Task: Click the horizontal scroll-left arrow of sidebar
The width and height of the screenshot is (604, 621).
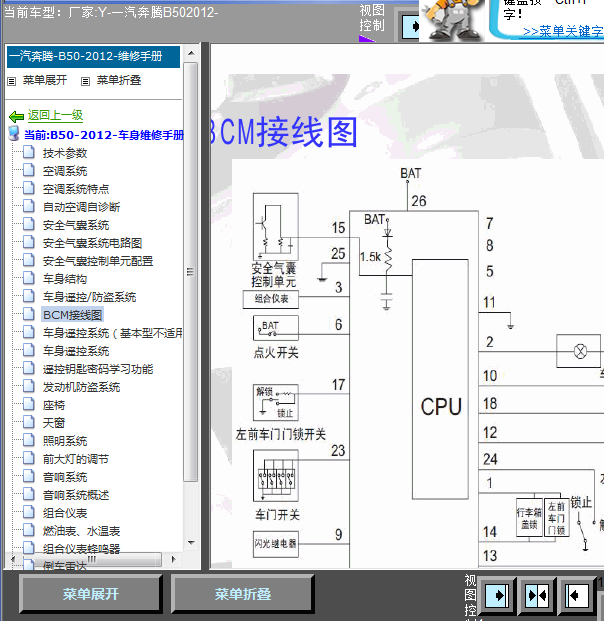Action: tap(12, 559)
